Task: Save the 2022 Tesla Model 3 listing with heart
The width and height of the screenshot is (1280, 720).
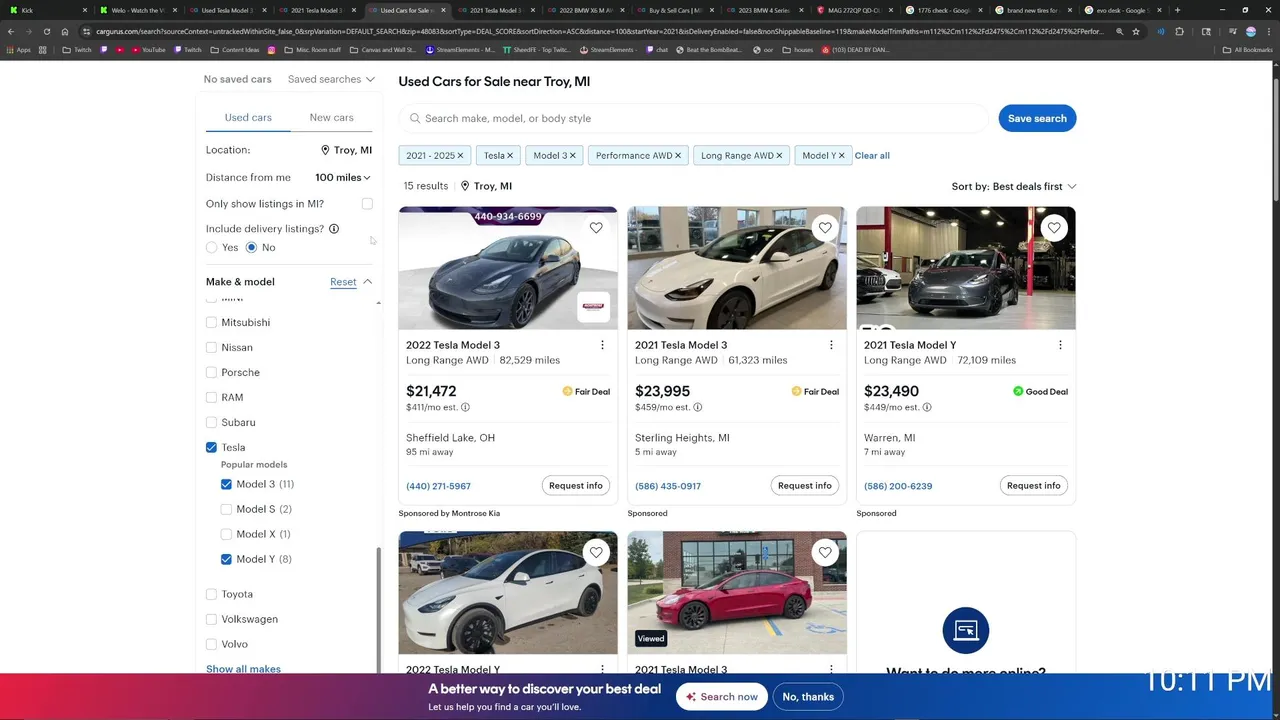Action: (x=596, y=228)
